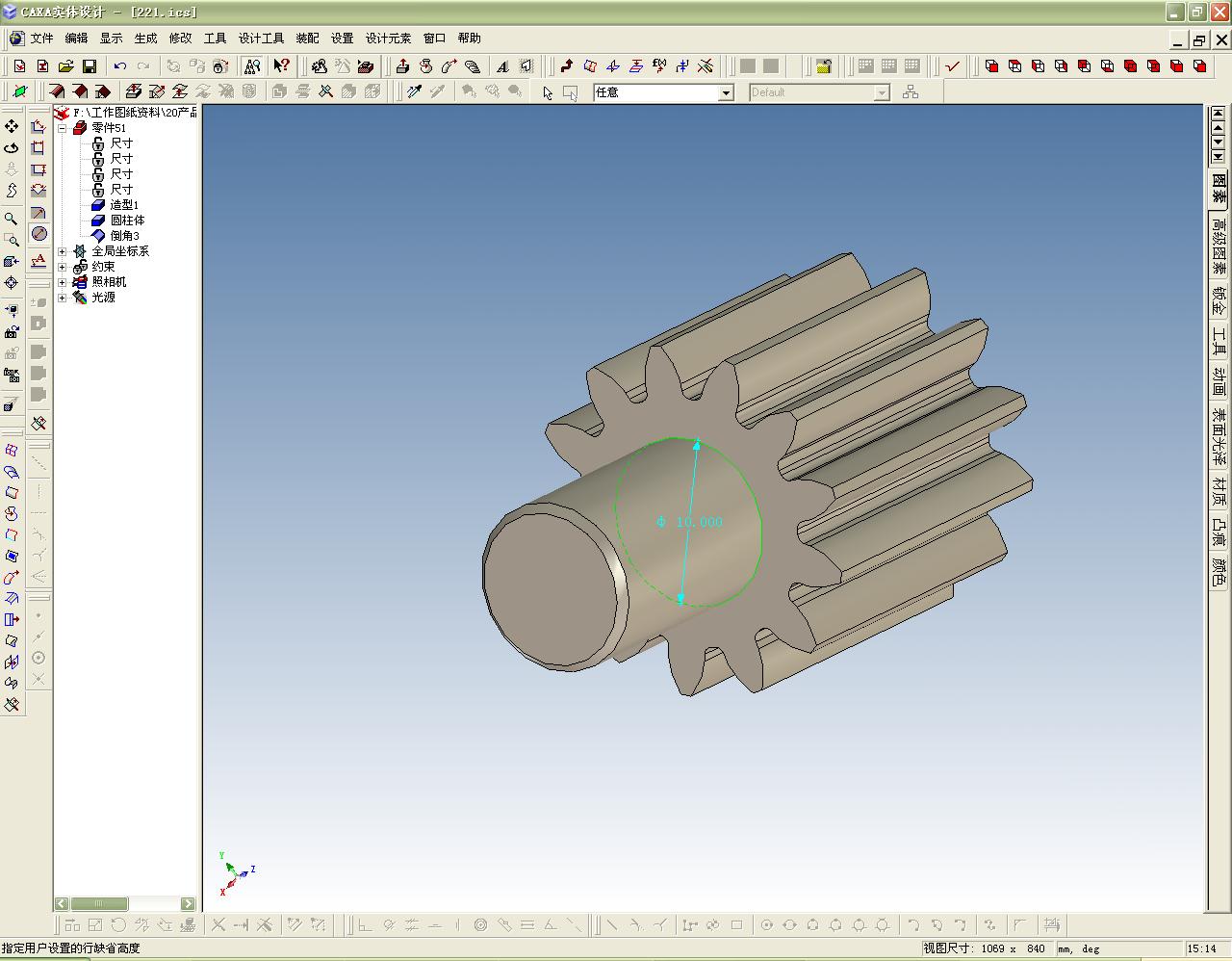The height and width of the screenshot is (961, 1232).
Task: Click the open file folder icon
Action: (x=65, y=66)
